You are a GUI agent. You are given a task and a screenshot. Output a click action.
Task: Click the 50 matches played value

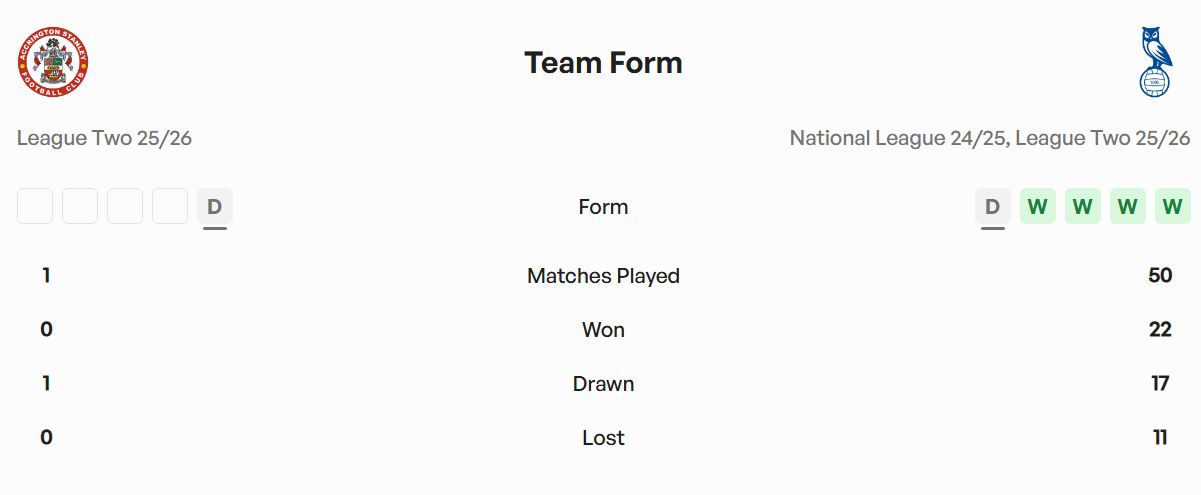pos(1160,276)
